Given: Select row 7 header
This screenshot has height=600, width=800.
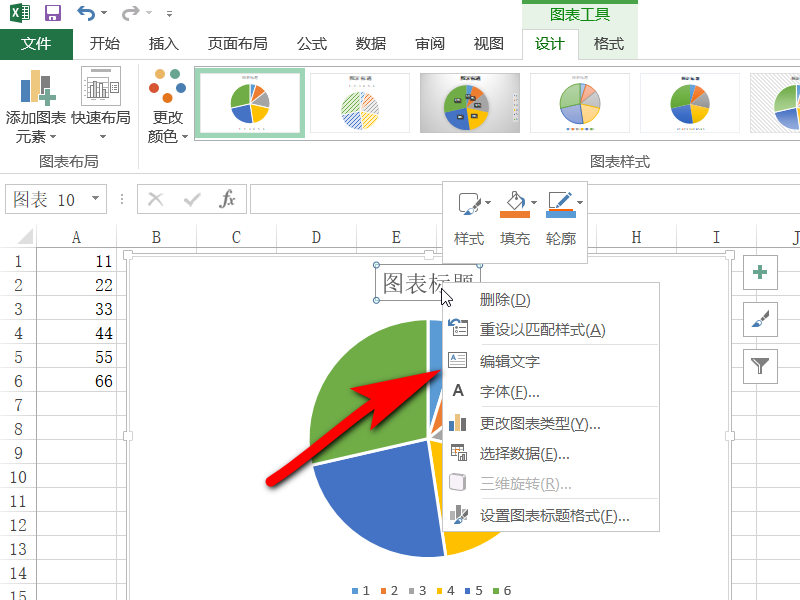Looking at the screenshot, I should (x=18, y=405).
